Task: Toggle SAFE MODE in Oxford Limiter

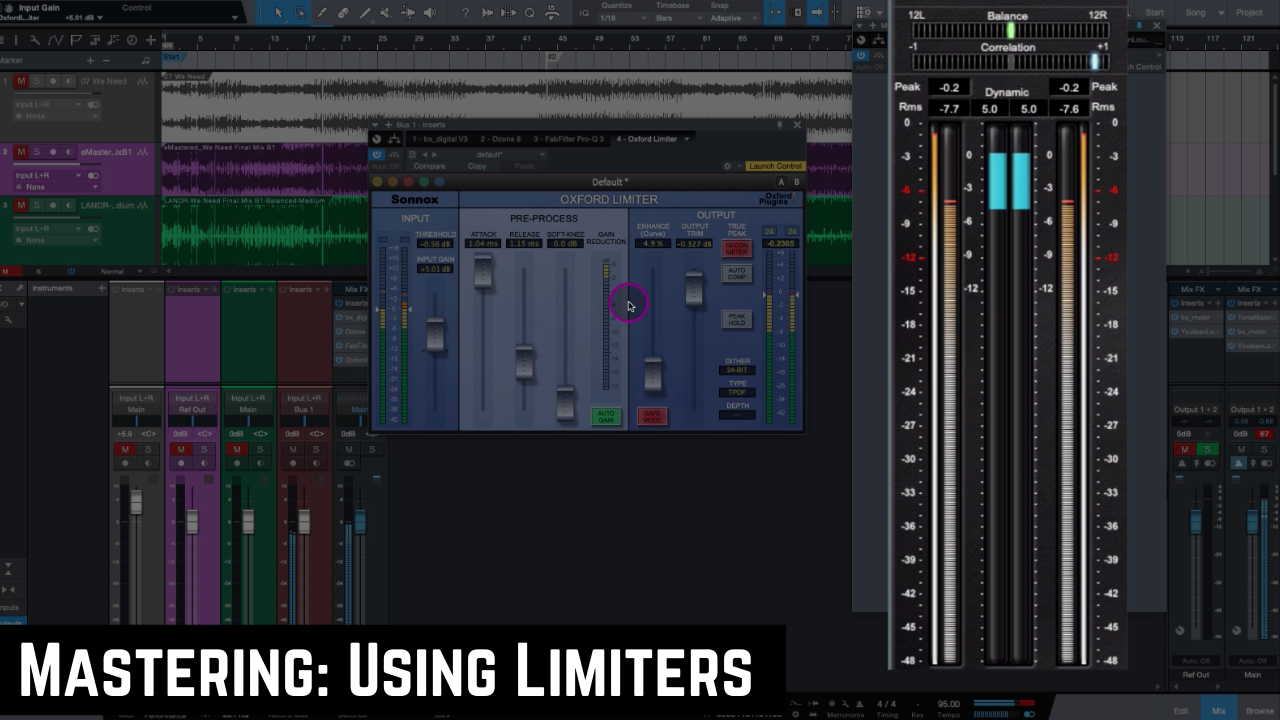Action: tap(652, 416)
